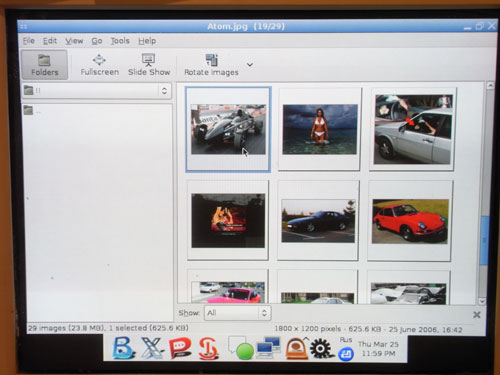Select the silver car with open door thumbnail
The image size is (500, 375).
point(413,129)
